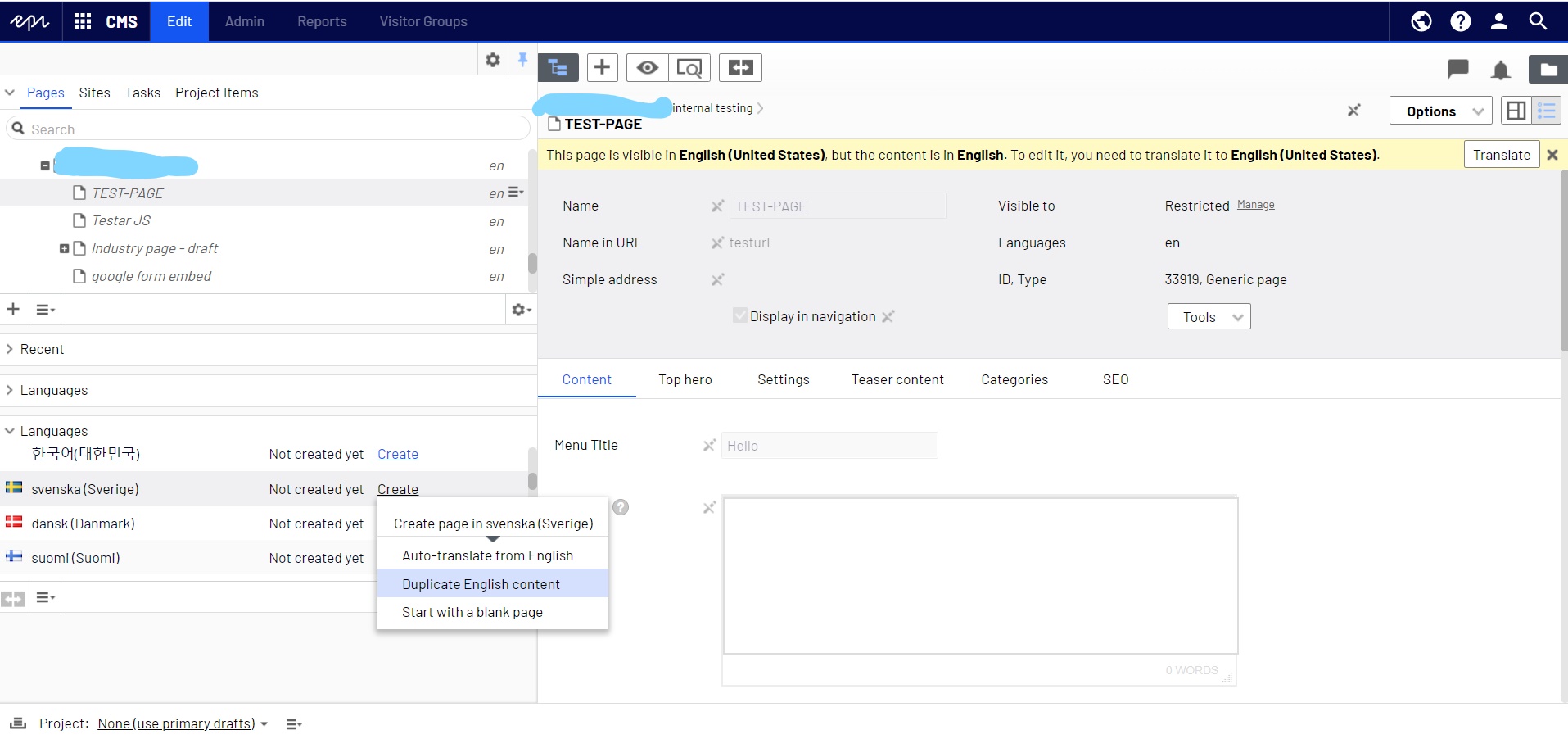1568x739 pixels.
Task: Click the Translate button
Action: [x=1501, y=155]
